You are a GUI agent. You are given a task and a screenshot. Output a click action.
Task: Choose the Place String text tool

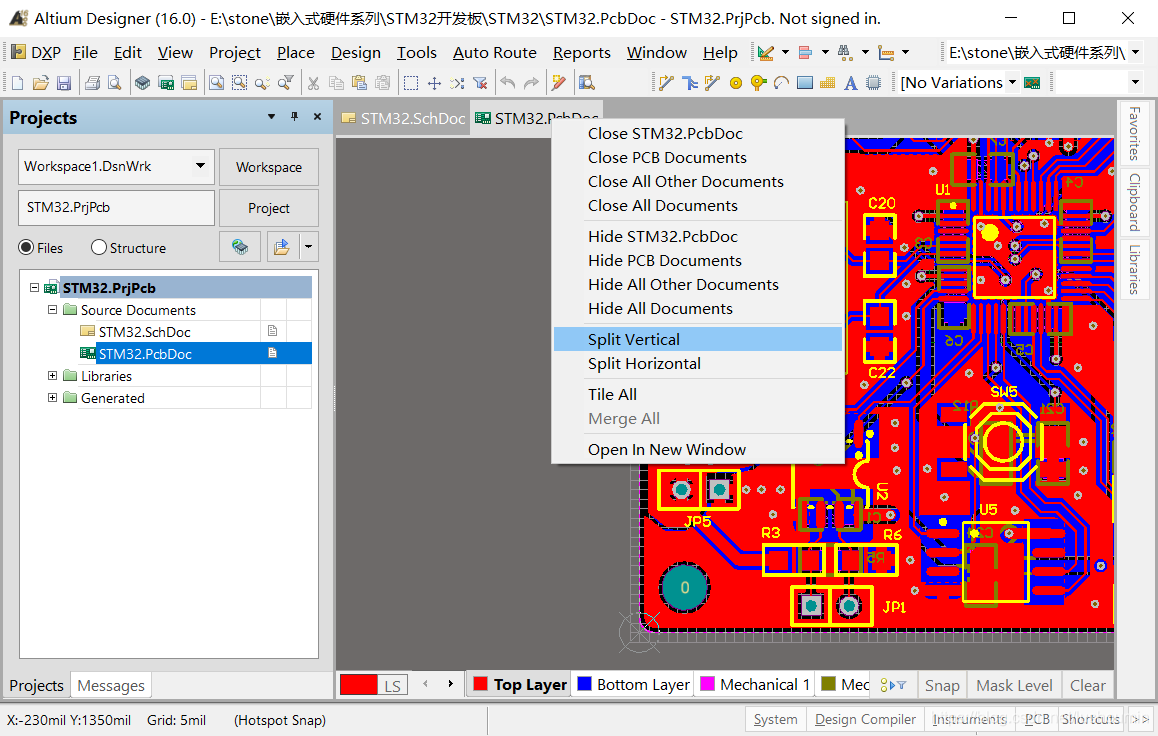851,83
